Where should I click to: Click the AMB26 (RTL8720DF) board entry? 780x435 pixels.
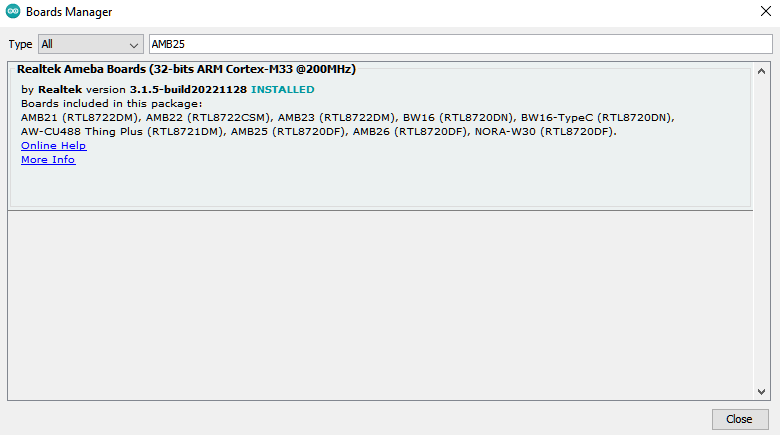point(410,132)
